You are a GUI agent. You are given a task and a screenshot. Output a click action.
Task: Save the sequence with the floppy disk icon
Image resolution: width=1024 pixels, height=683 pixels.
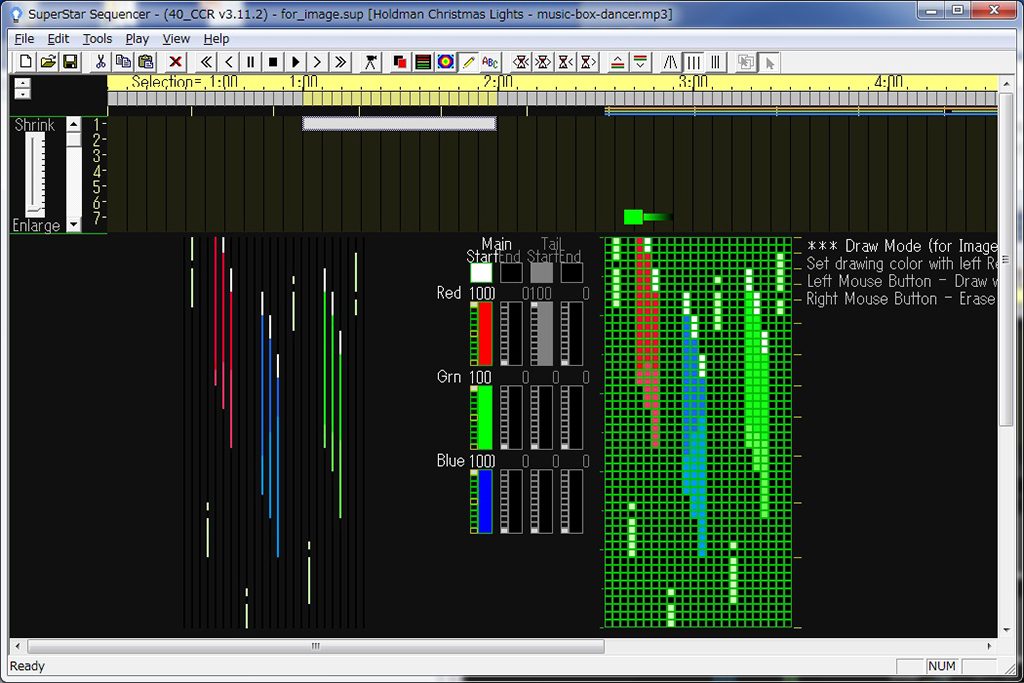pos(70,62)
